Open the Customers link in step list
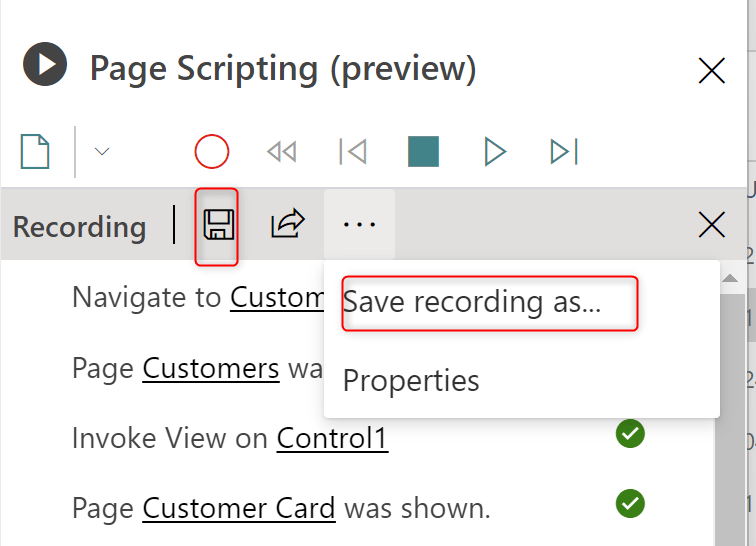The image size is (756, 546). pos(211,368)
